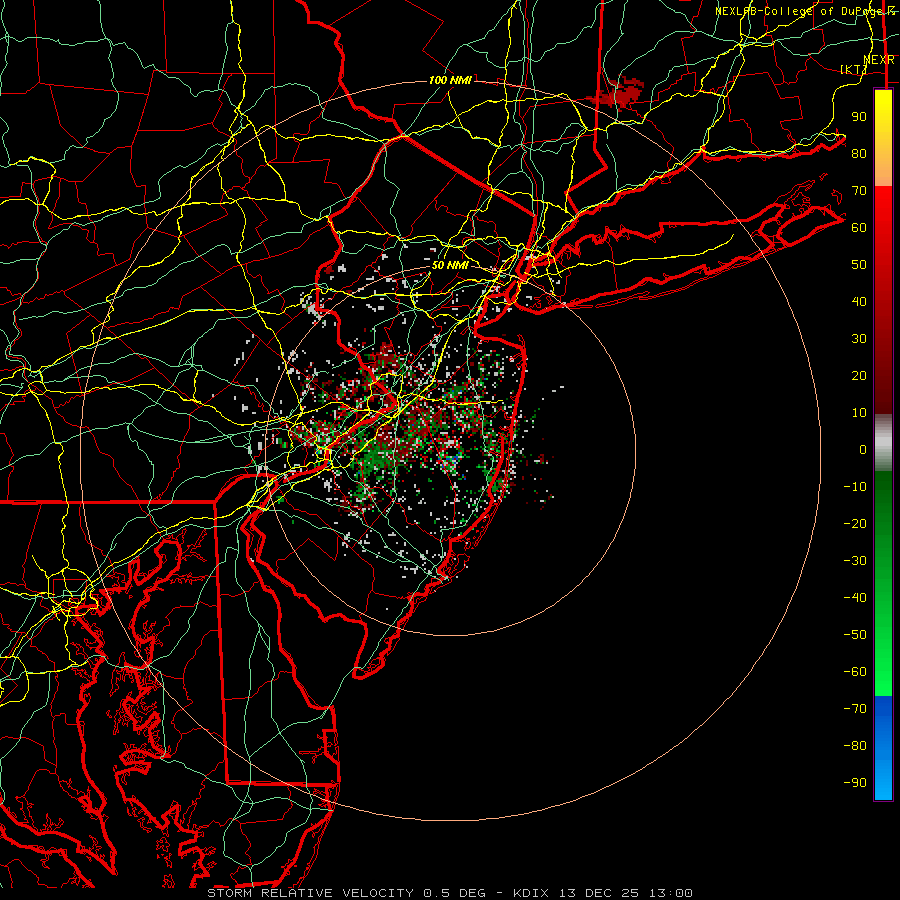Click the '-90' value on the velocity scale
This screenshot has height=900, width=900.
[855, 782]
